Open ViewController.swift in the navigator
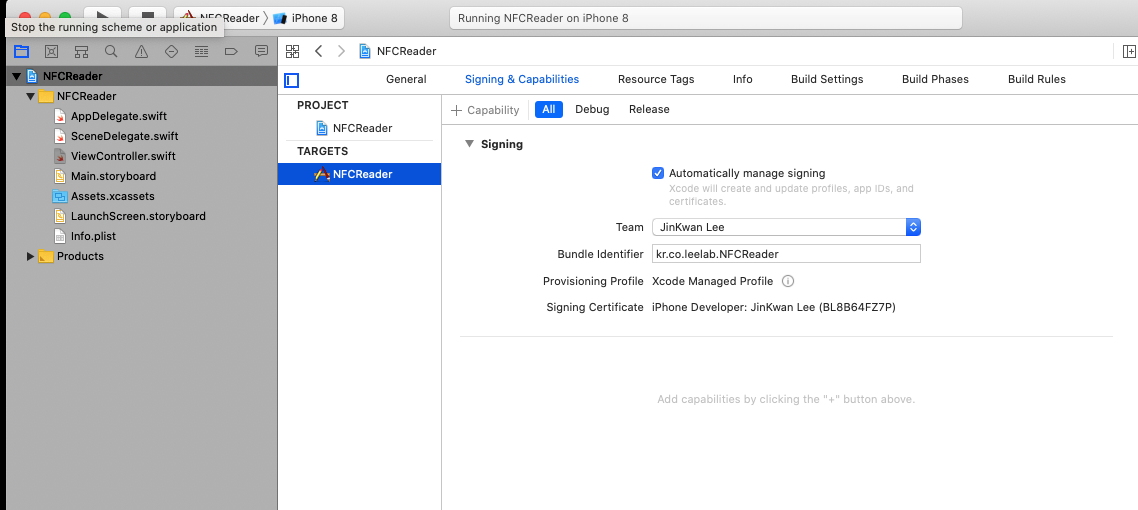Viewport: 1138px width, 510px height. 122,156
